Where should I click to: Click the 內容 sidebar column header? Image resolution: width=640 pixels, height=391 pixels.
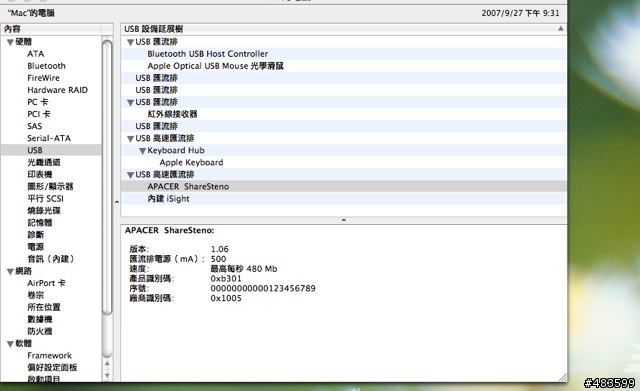pyautogui.click(x=51, y=29)
